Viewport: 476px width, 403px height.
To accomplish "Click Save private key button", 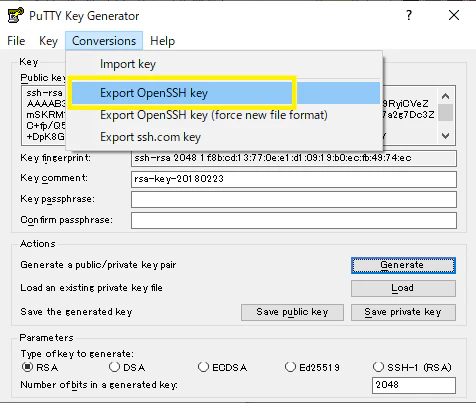I will point(403,312).
